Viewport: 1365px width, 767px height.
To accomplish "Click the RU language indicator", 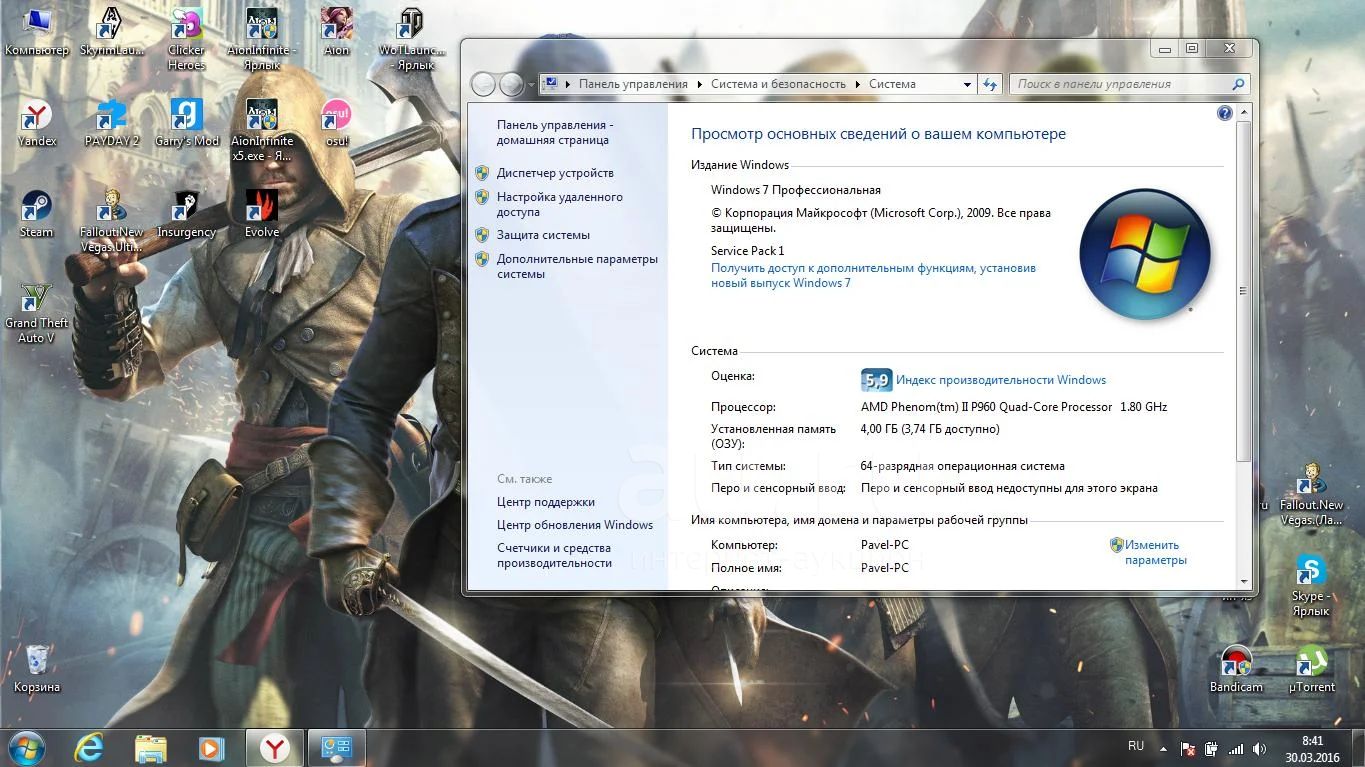I will click(x=1136, y=746).
